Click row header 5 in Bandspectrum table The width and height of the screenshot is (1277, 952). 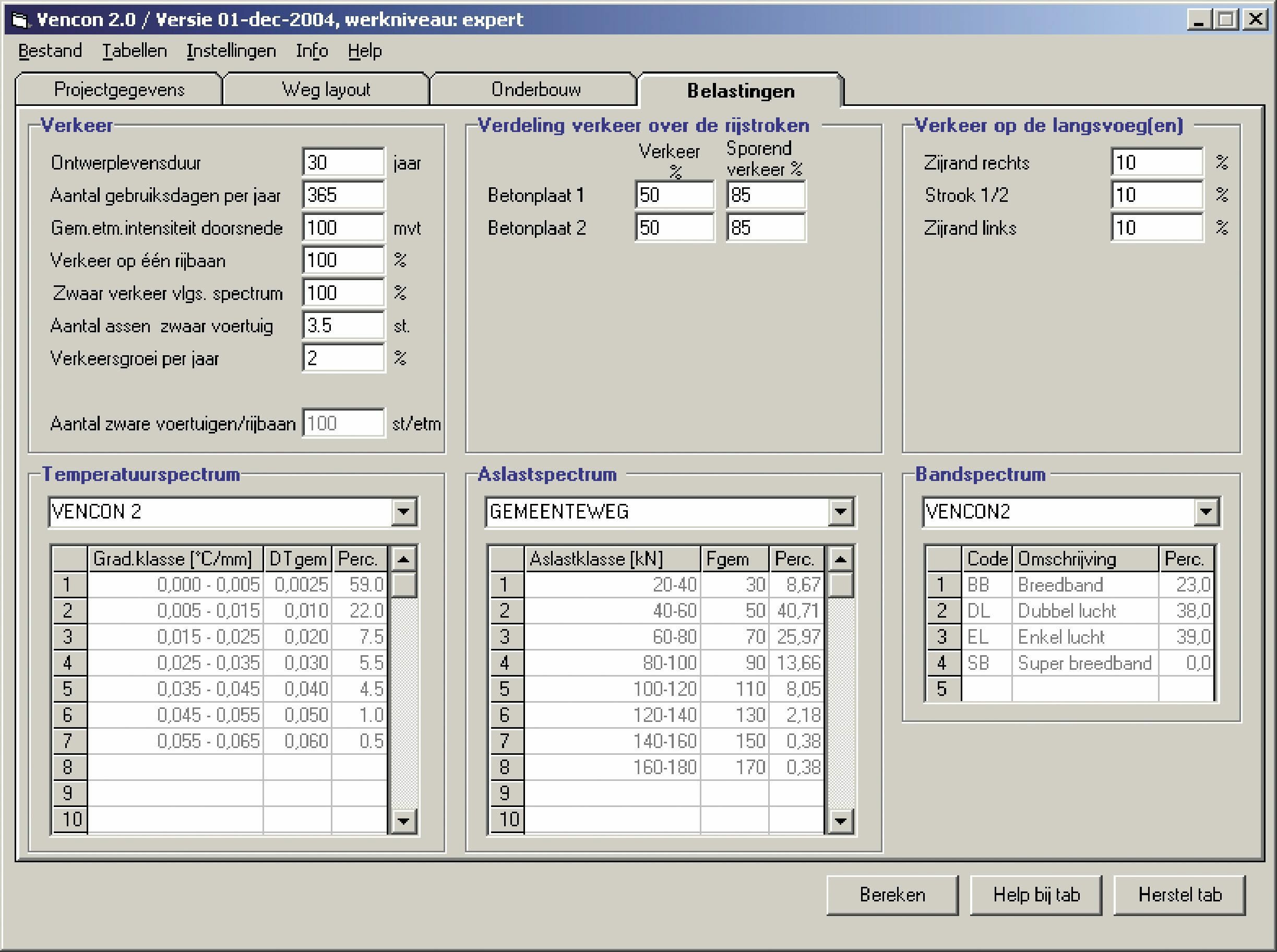pos(944,689)
